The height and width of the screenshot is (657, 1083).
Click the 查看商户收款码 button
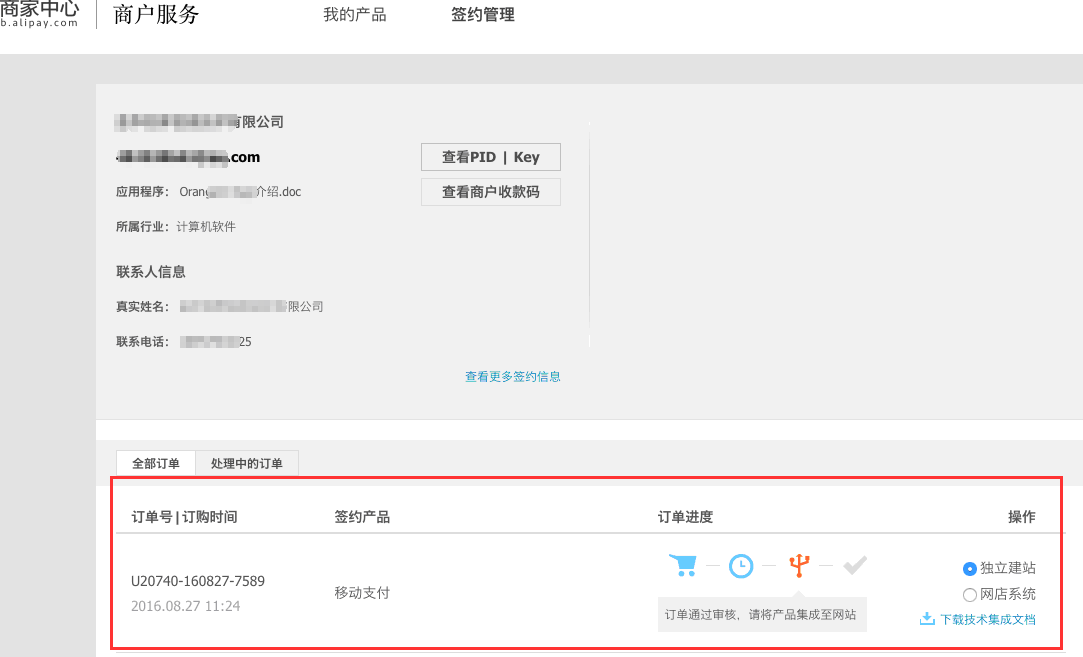pos(490,192)
